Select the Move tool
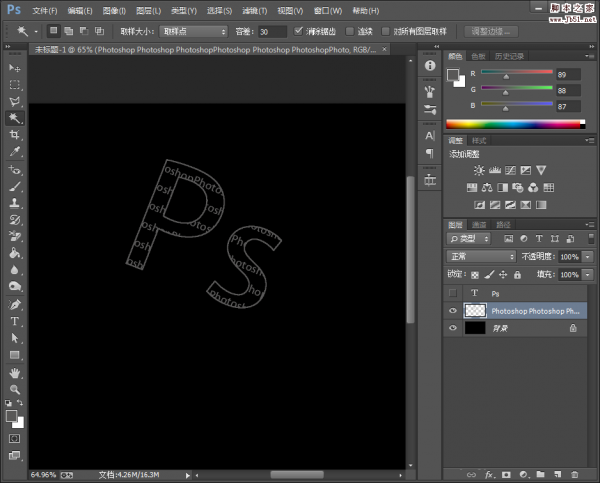The image size is (600, 483). tap(15, 67)
